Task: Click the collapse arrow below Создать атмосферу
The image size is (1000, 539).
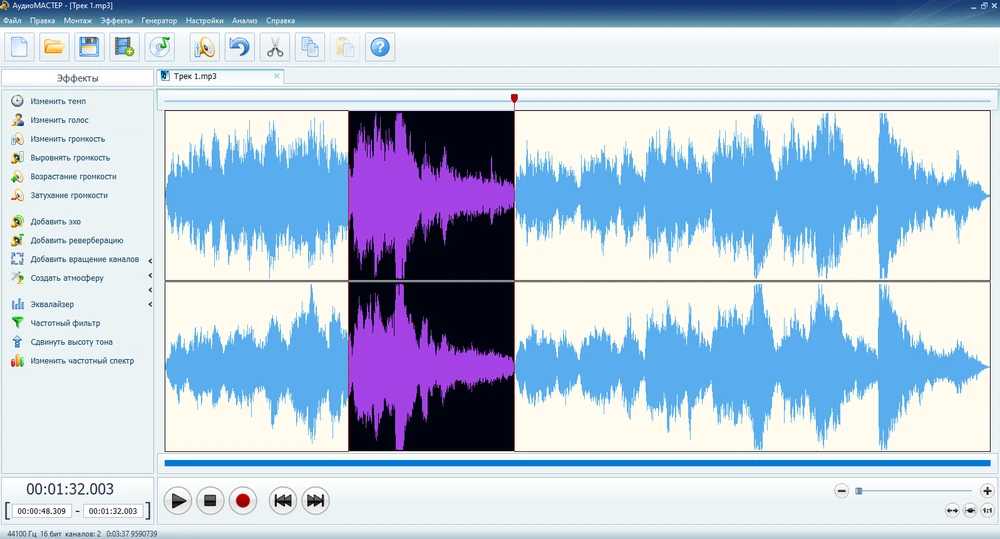Action: click(150, 290)
